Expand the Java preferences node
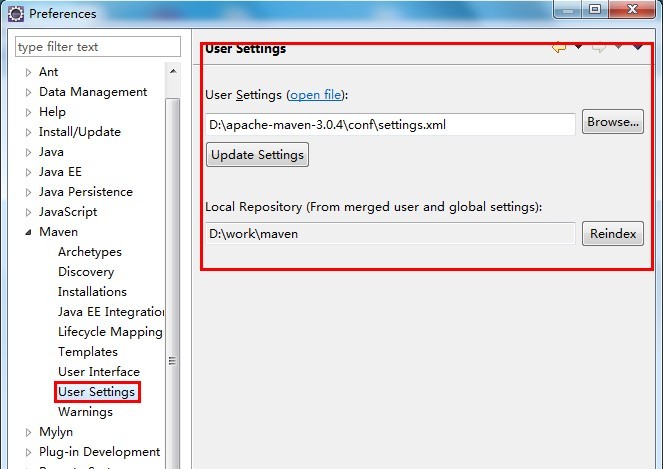The image size is (663, 469). click(28, 152)
